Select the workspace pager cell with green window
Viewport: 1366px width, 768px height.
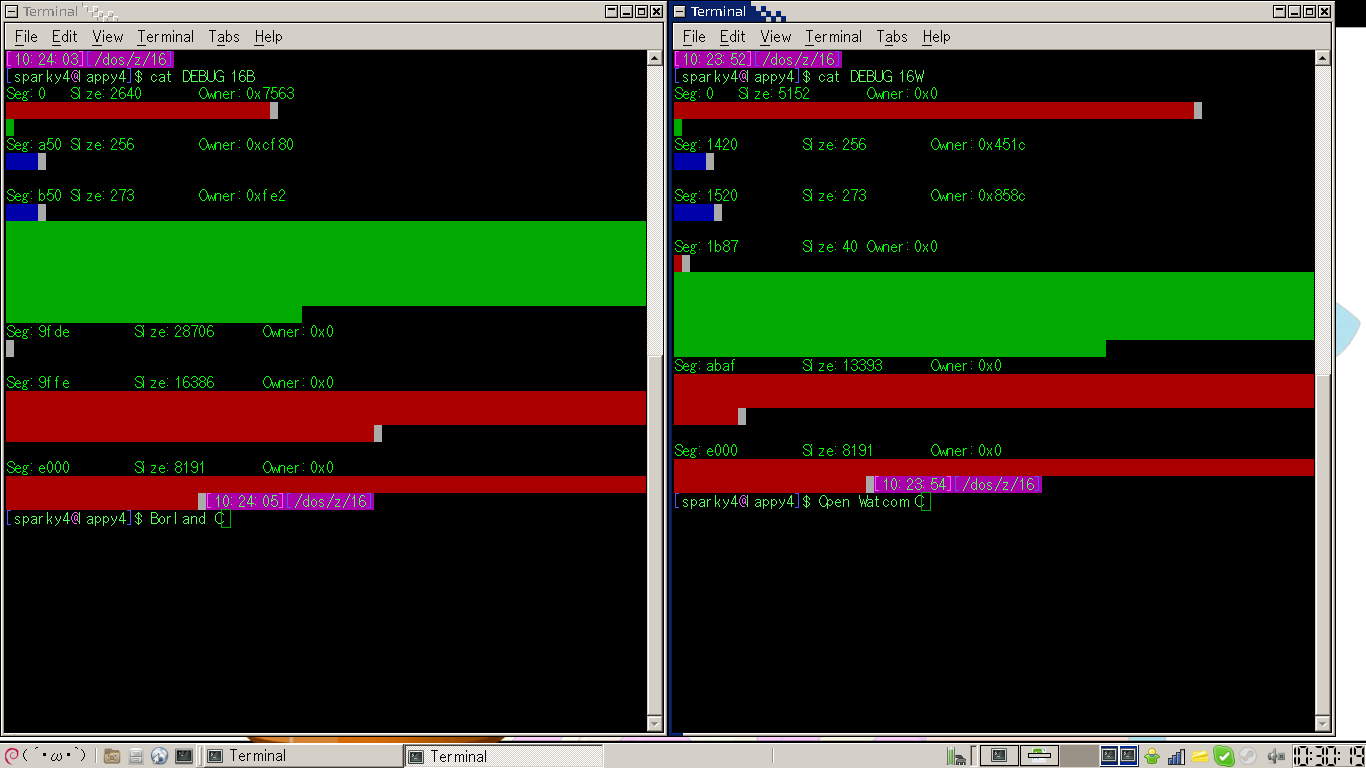pyautogui.click(x=1039, y=755)
